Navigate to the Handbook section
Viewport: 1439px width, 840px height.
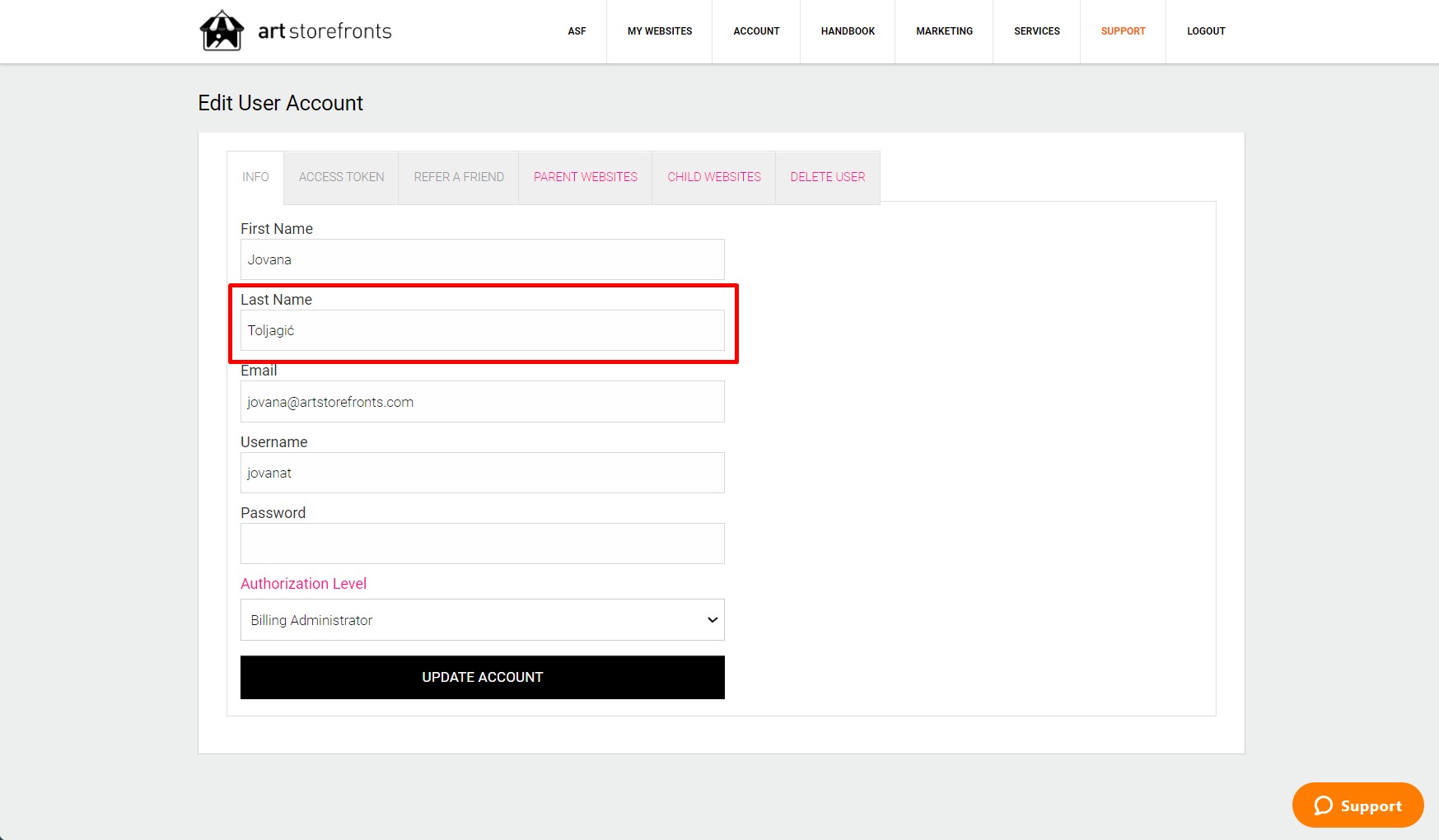click(847, 31)
